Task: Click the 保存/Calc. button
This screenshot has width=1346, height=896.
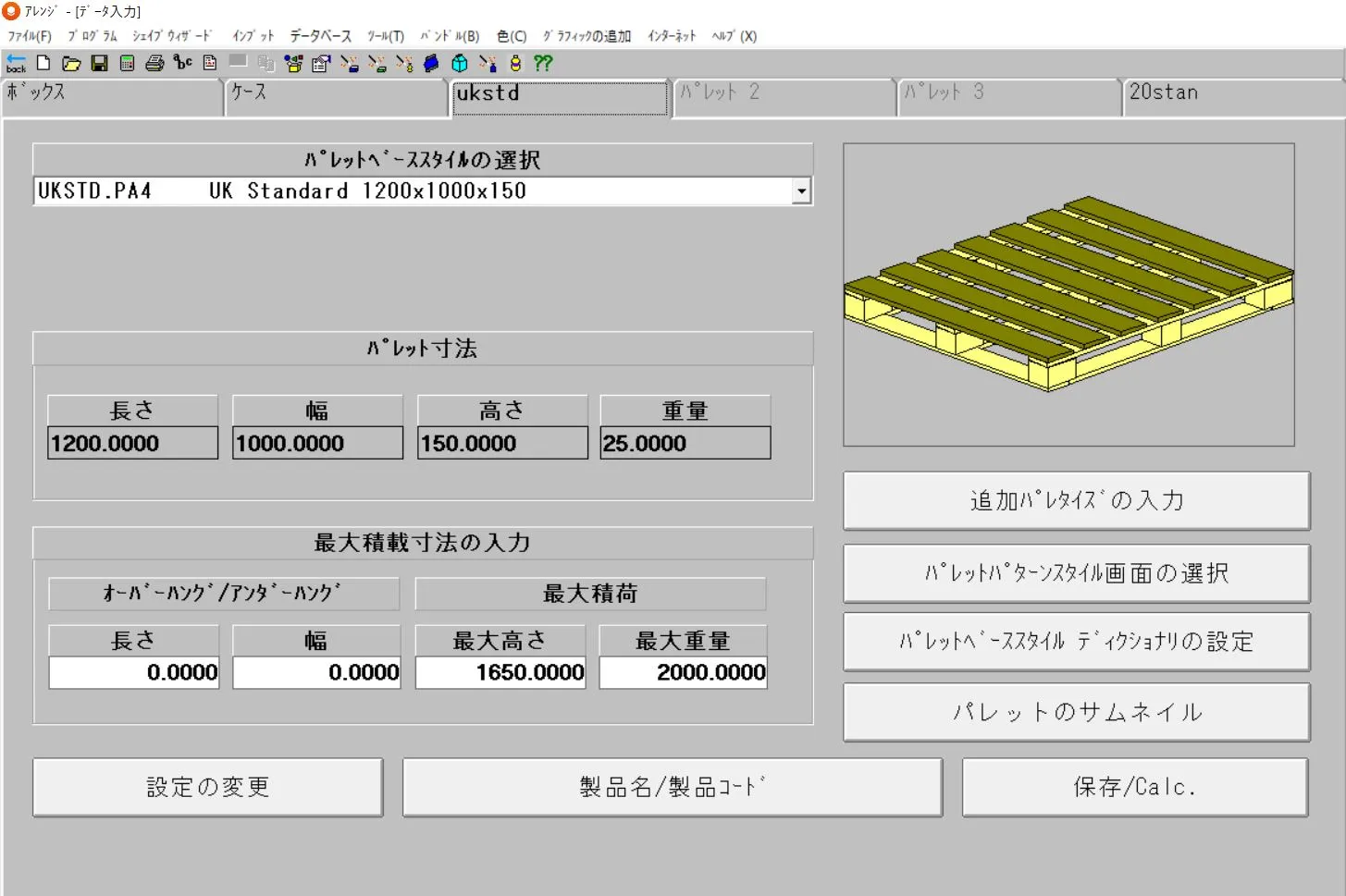Action: [1134, 787]
